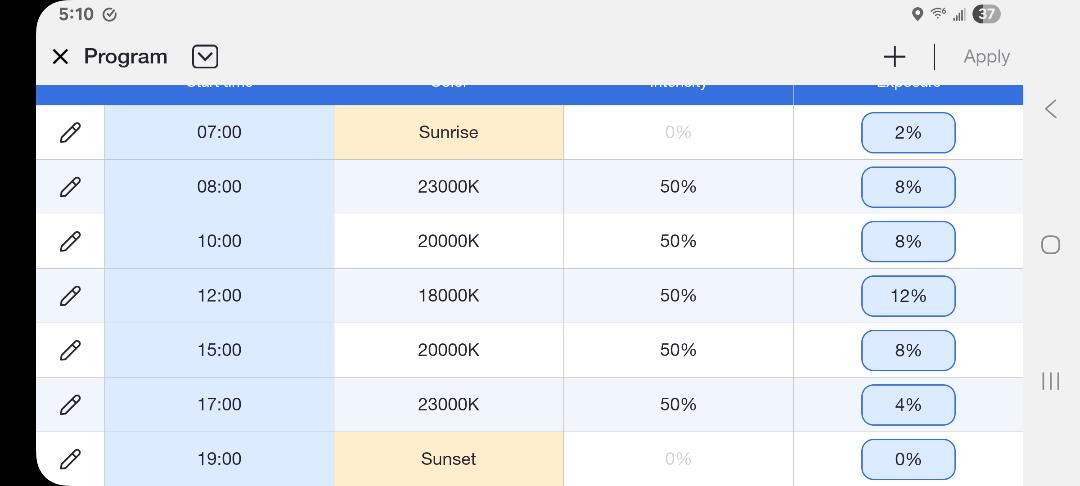Apply the program changes
The image size is (1080, 486).
(986, 56)
